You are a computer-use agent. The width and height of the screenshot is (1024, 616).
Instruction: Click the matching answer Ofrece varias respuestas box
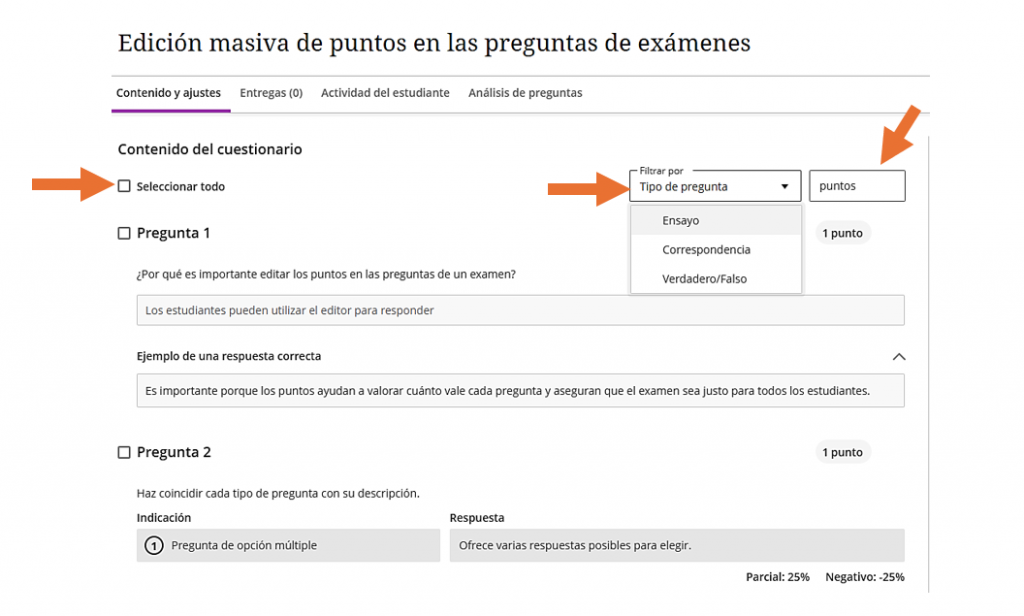click(x=677, y=546)
